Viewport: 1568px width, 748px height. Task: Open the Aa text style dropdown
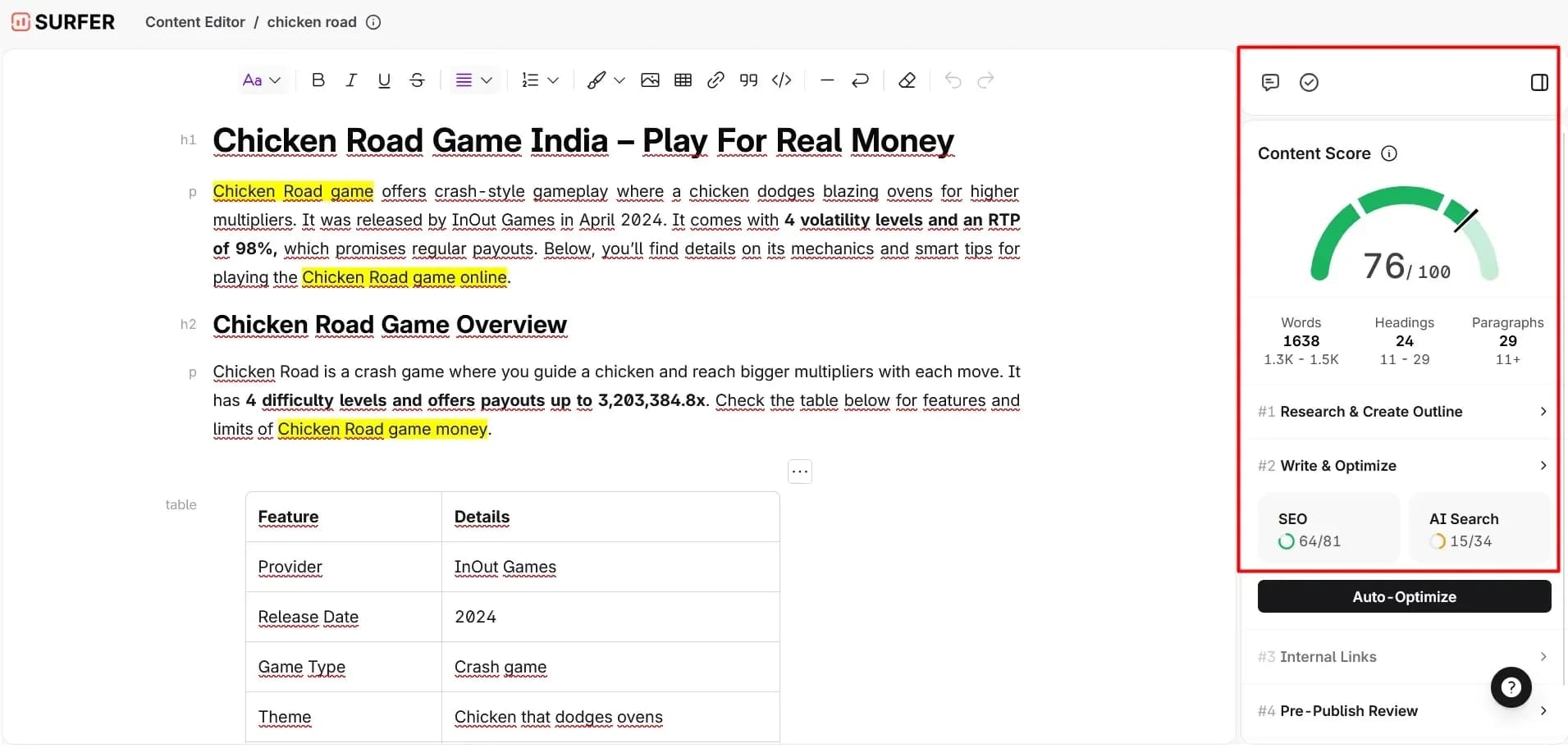[x=262, y=80]
